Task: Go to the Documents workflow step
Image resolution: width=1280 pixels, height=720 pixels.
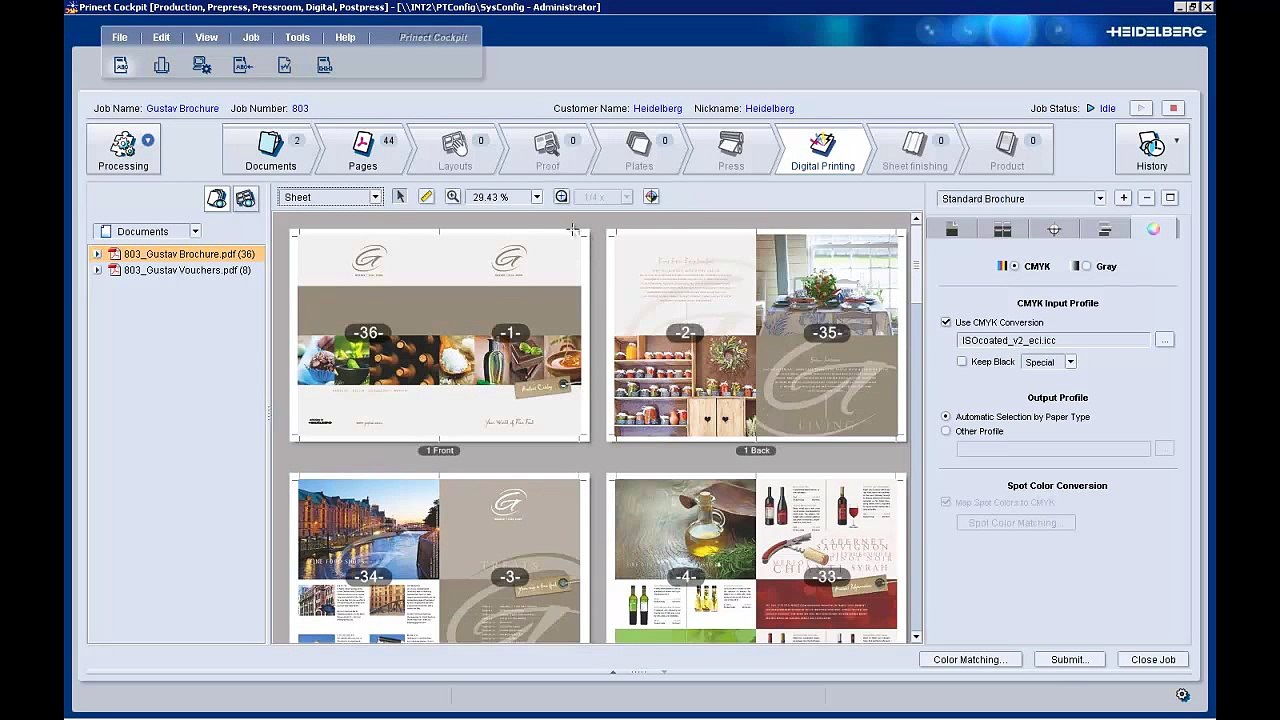Action: [270, 150]
